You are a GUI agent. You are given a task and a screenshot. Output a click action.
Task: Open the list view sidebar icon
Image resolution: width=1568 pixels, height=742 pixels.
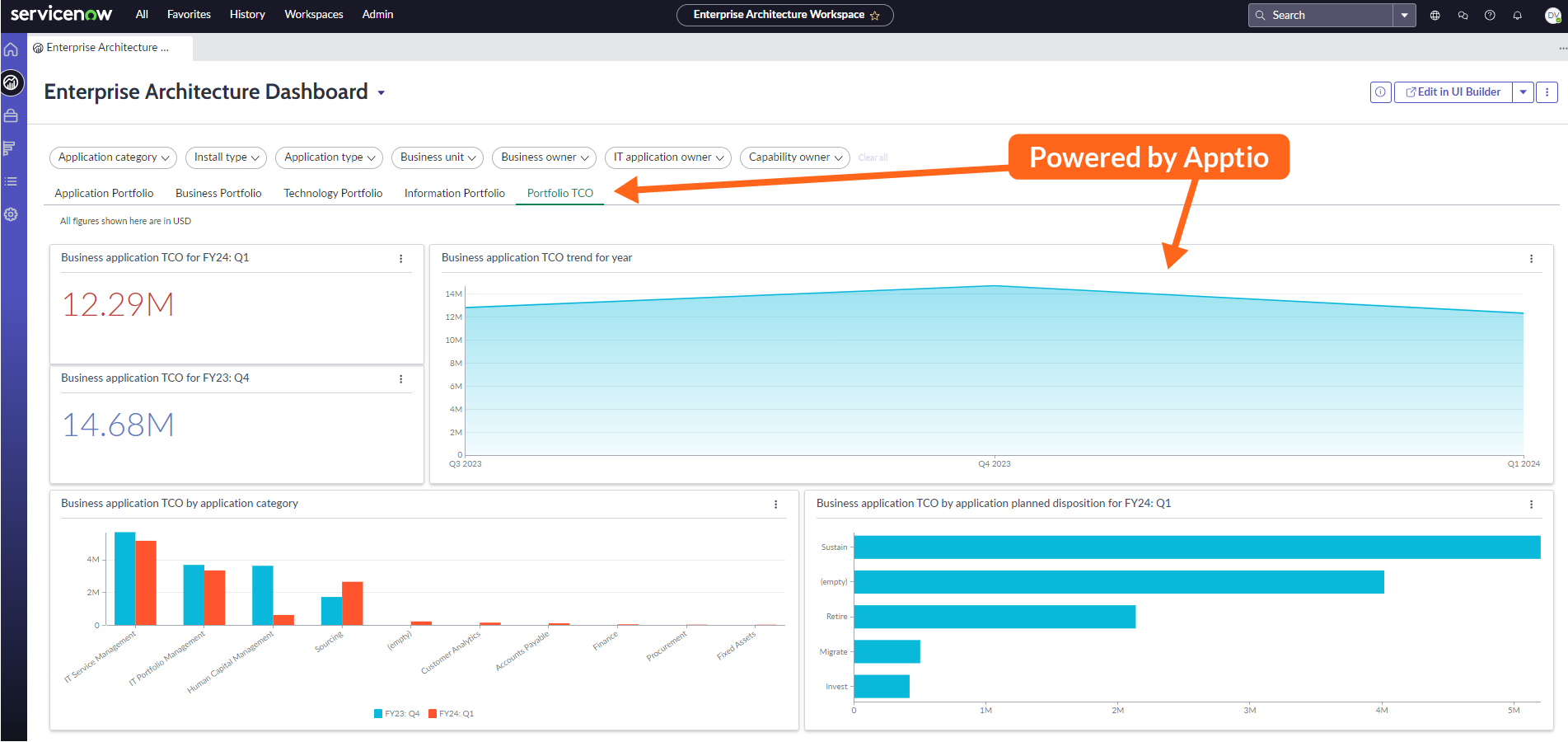point(11,181)
